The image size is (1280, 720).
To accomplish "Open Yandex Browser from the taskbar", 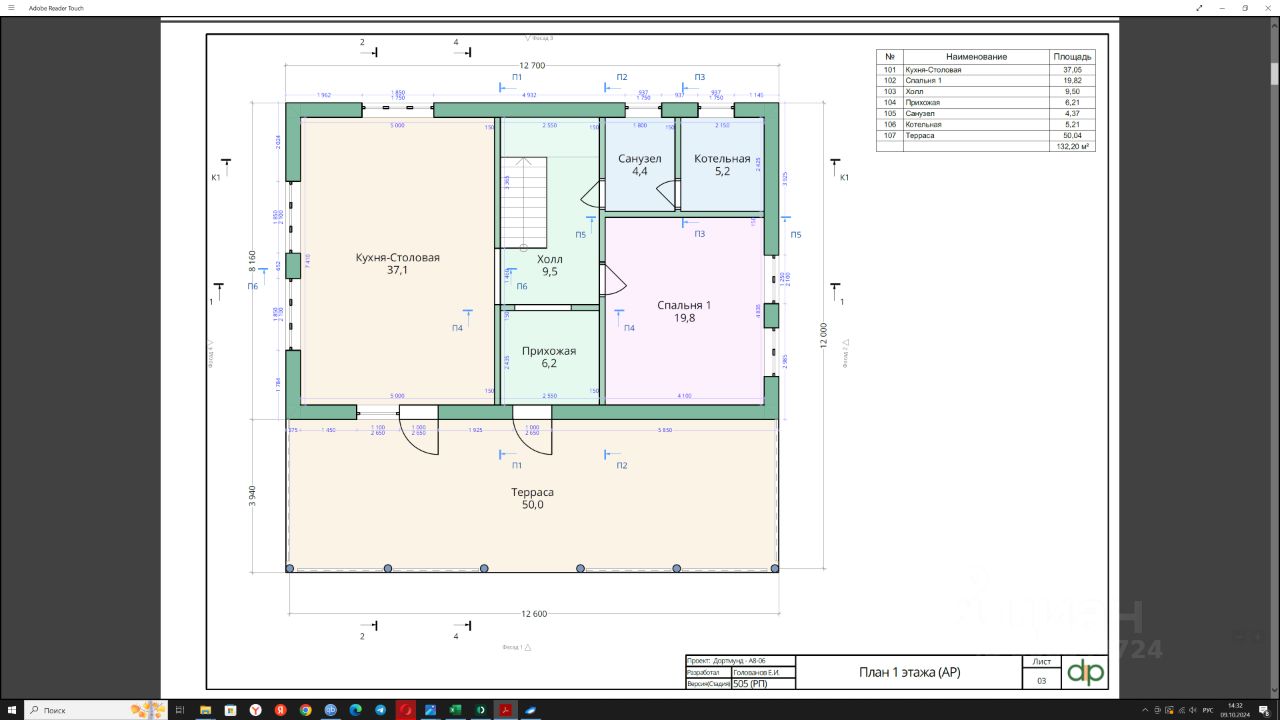I will [x=256, y=710].
